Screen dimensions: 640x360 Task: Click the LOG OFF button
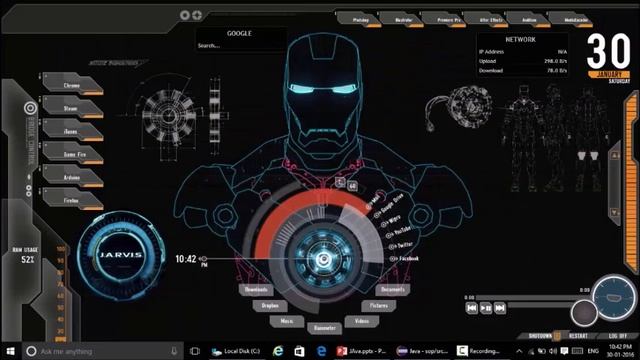coord(618,336)
